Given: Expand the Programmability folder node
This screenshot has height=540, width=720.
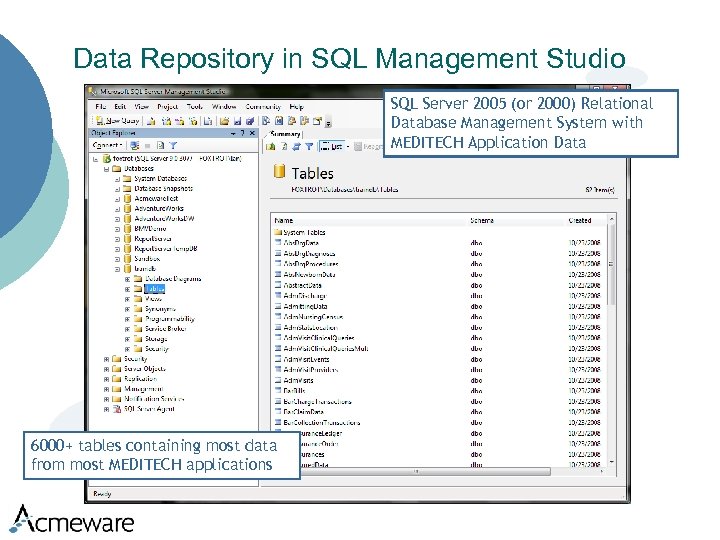Looking at the screenshot, I should tap(127, 319).
